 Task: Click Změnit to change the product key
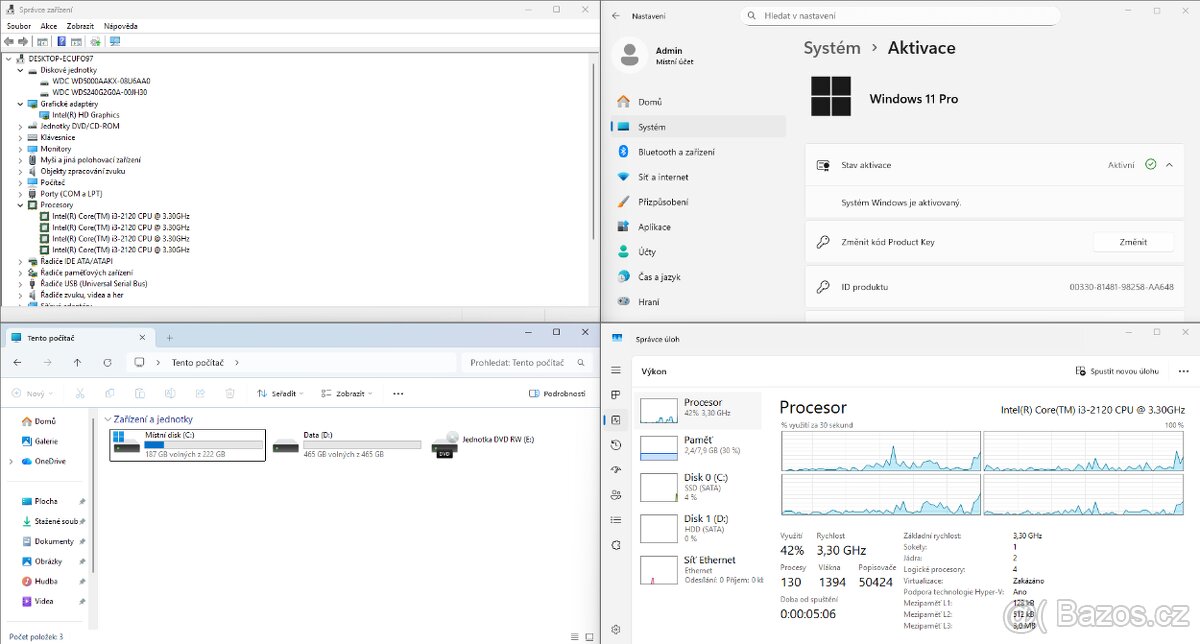(1133, 241)
